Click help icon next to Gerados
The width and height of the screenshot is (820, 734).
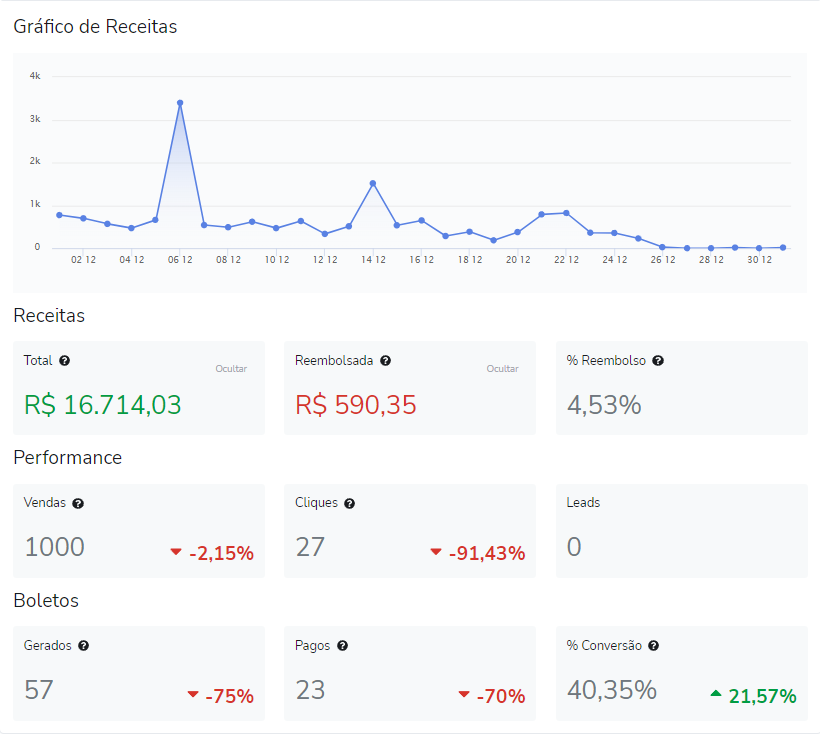click(x=83, y=646)
